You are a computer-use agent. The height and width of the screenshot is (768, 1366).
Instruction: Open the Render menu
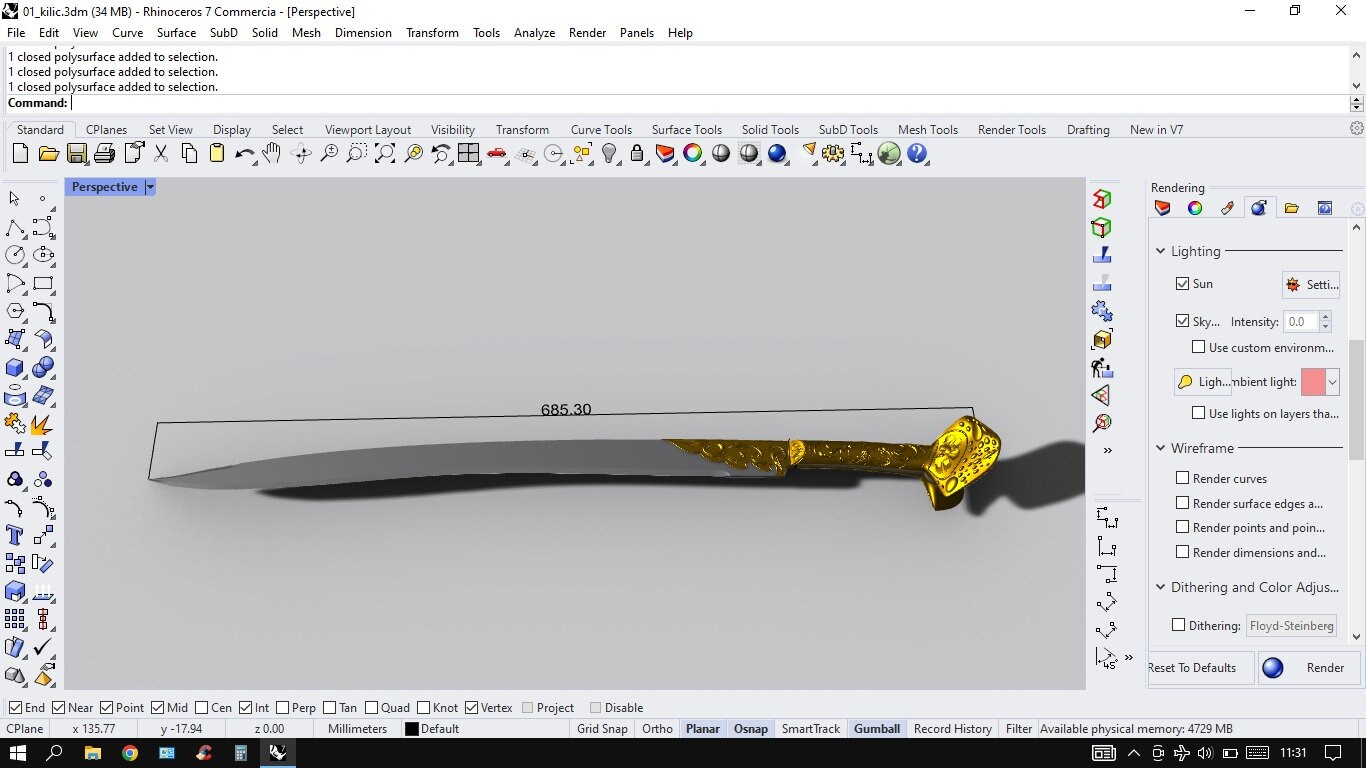(587, 32)
